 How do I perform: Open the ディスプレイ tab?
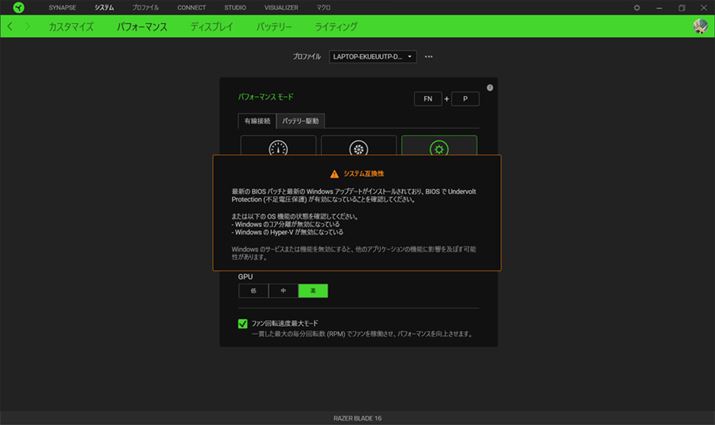(x=210, y=26)
